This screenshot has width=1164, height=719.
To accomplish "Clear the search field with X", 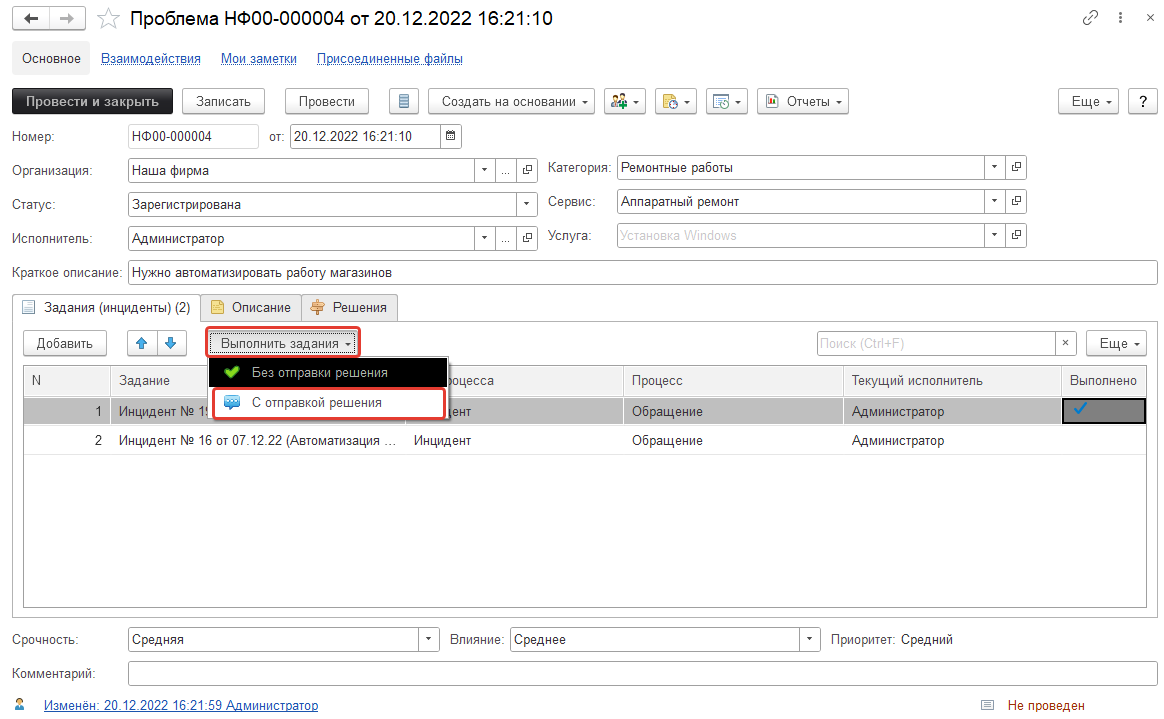I will pos(1065,343).
